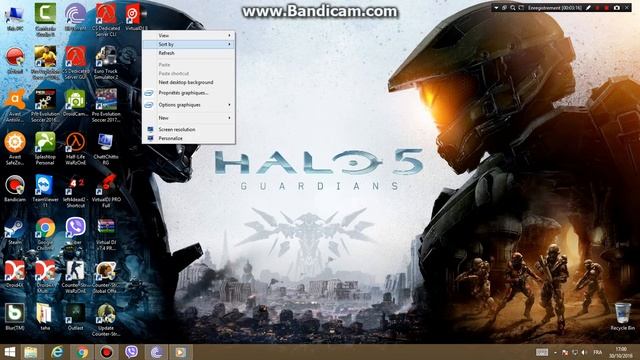Launch Pro Evolution Soccer 2017 shortcut

pyautogui.click(x=106, y=105)
